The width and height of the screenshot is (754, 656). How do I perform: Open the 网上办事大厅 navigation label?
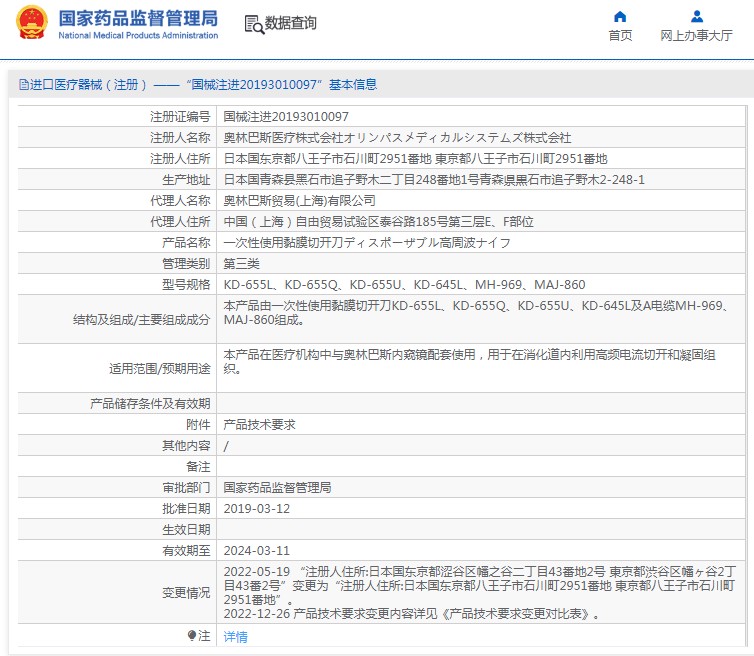[696, 36]
